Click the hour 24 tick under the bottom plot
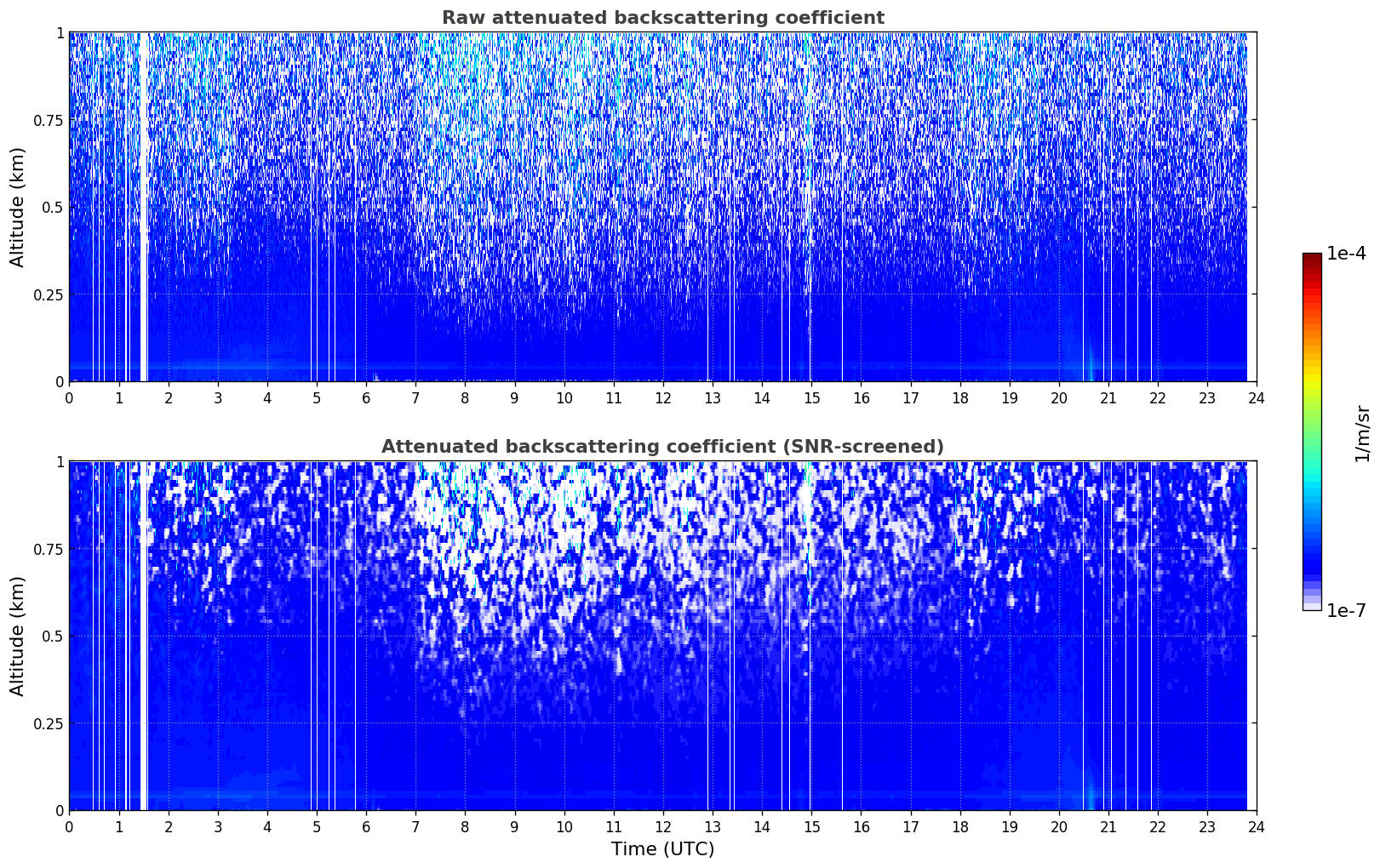This screenshot has height=868, width=1380. point(1257,826)
